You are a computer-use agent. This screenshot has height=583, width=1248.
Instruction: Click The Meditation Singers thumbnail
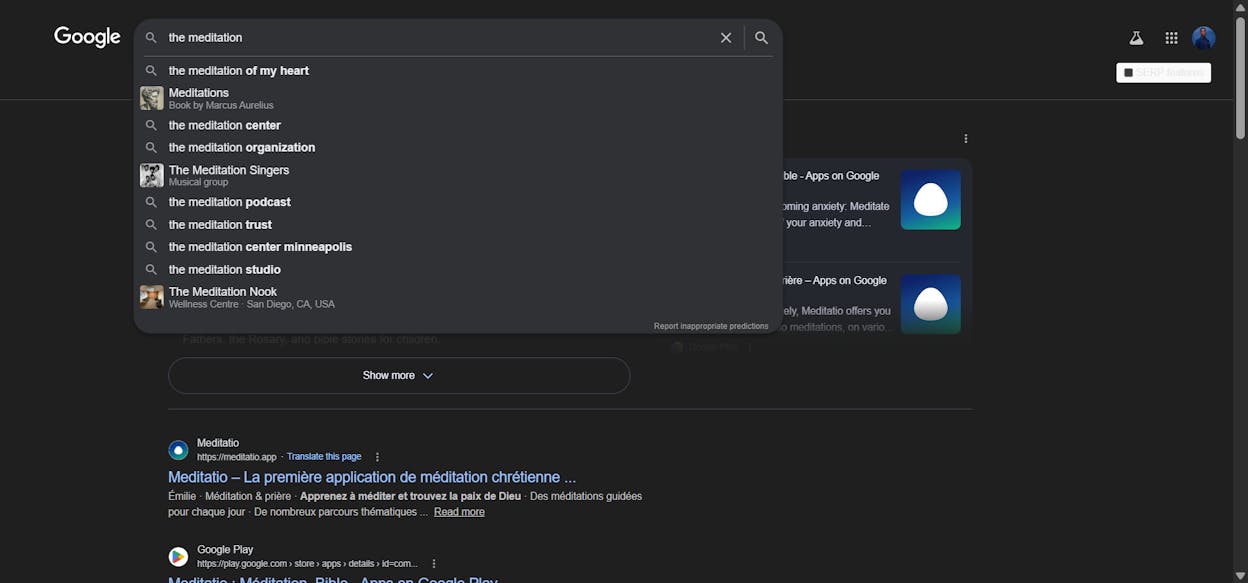tap(152, 175)
